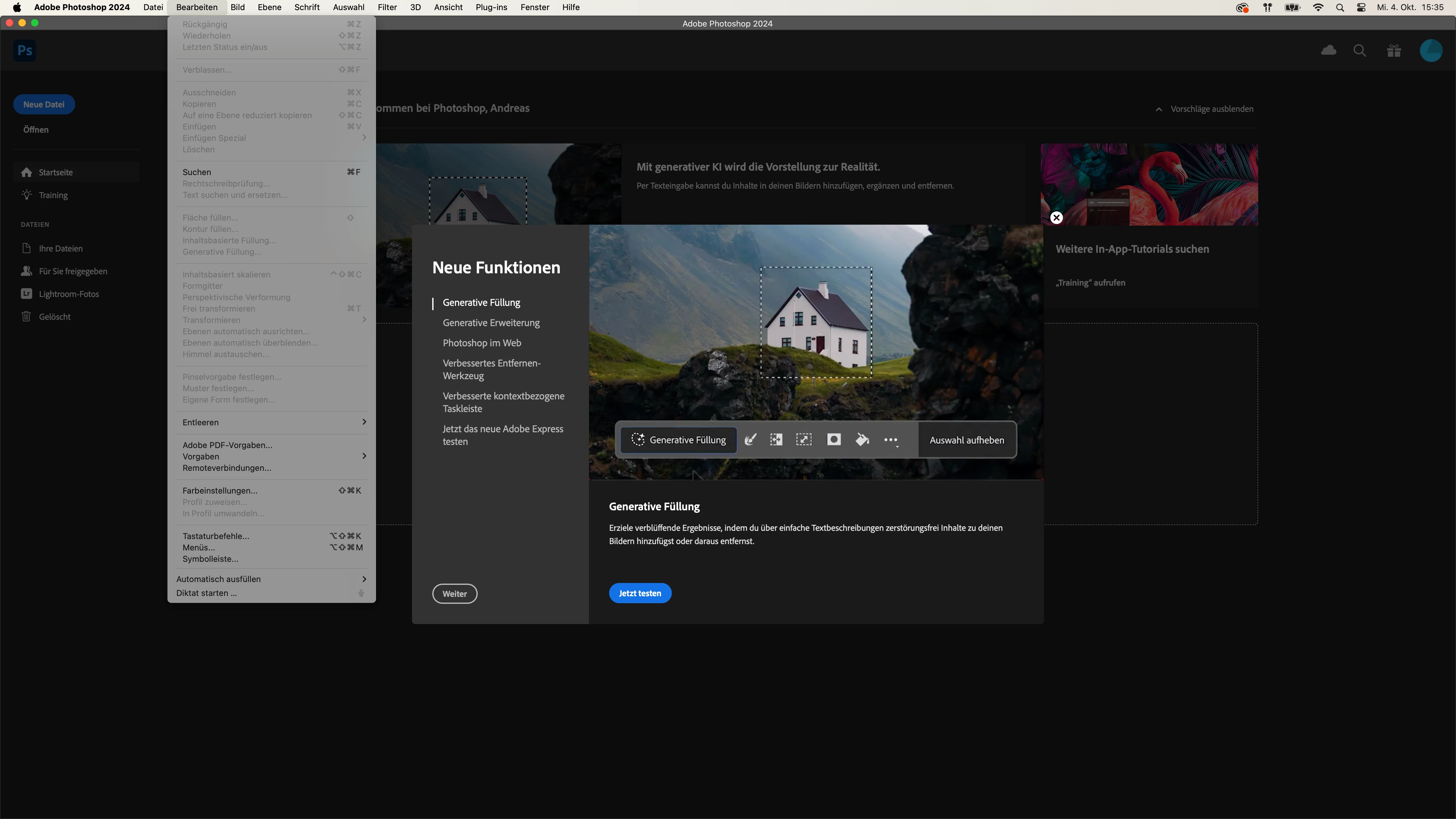Viewport: 1456px width, 819px height.
Task: Click the search magnifier in Photoshop header
Action: pyautogui.click(x=1360, y=50)
